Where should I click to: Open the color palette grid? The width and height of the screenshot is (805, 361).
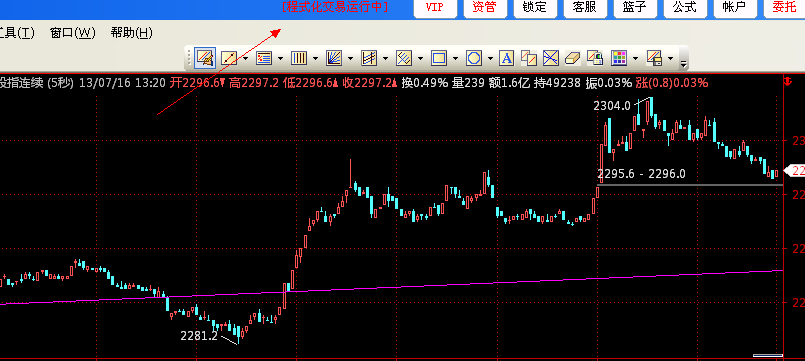pos(619,58)
